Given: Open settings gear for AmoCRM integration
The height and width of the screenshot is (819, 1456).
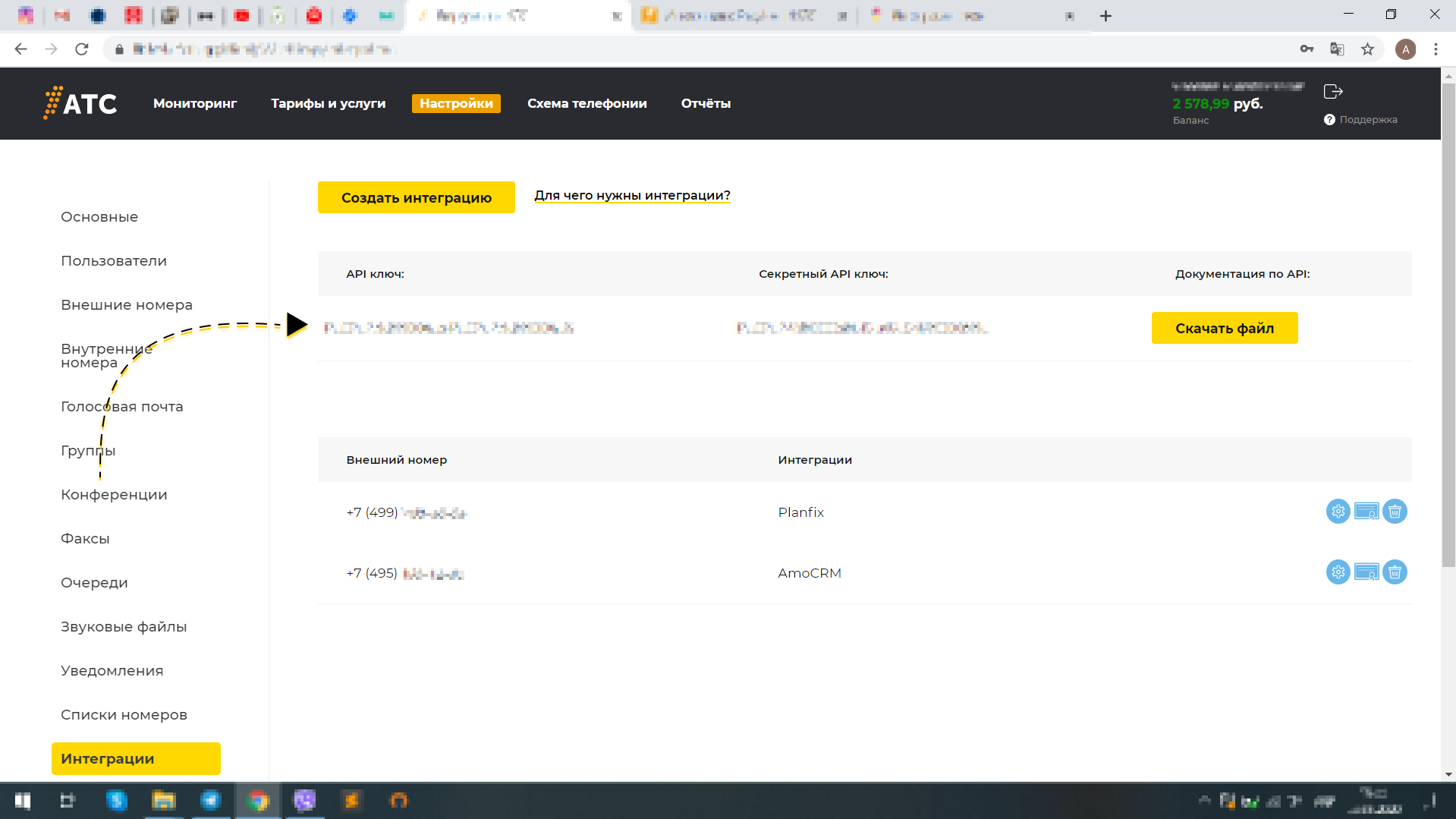Looking at the screenshot, I should coord(1338,572).
